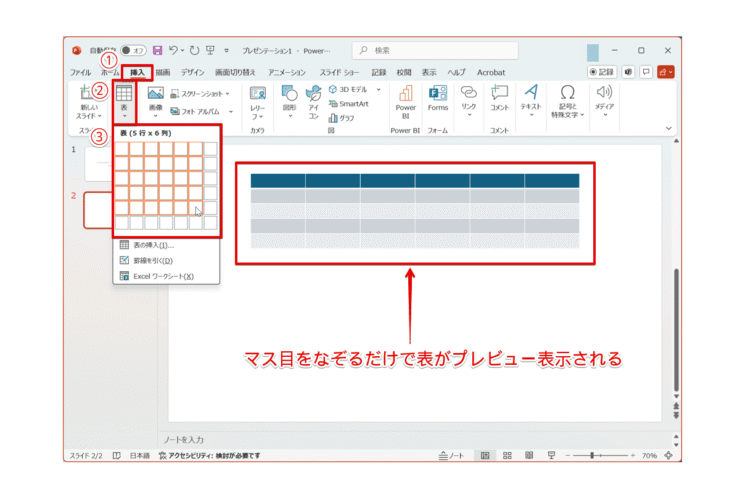This screenshot has height=493, width=740.
Task: Switch to reading view icon
Action: pos(529,455)
